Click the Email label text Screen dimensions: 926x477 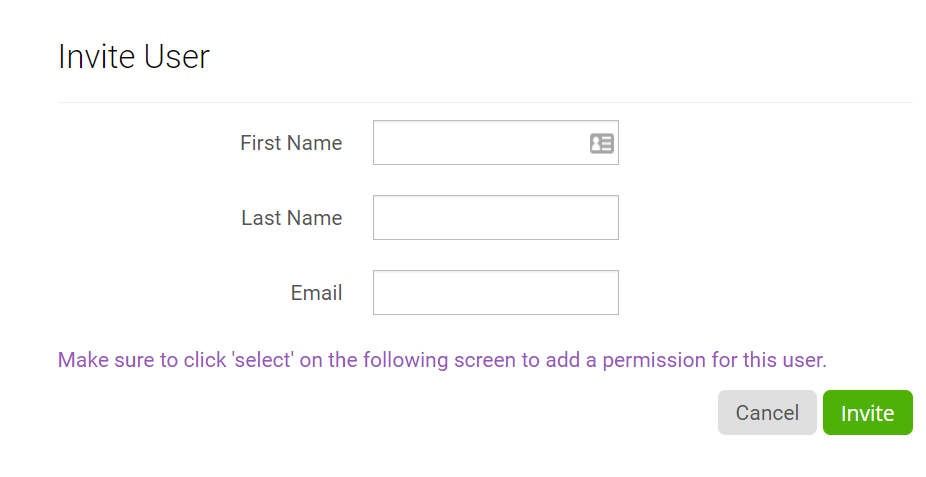317,293
